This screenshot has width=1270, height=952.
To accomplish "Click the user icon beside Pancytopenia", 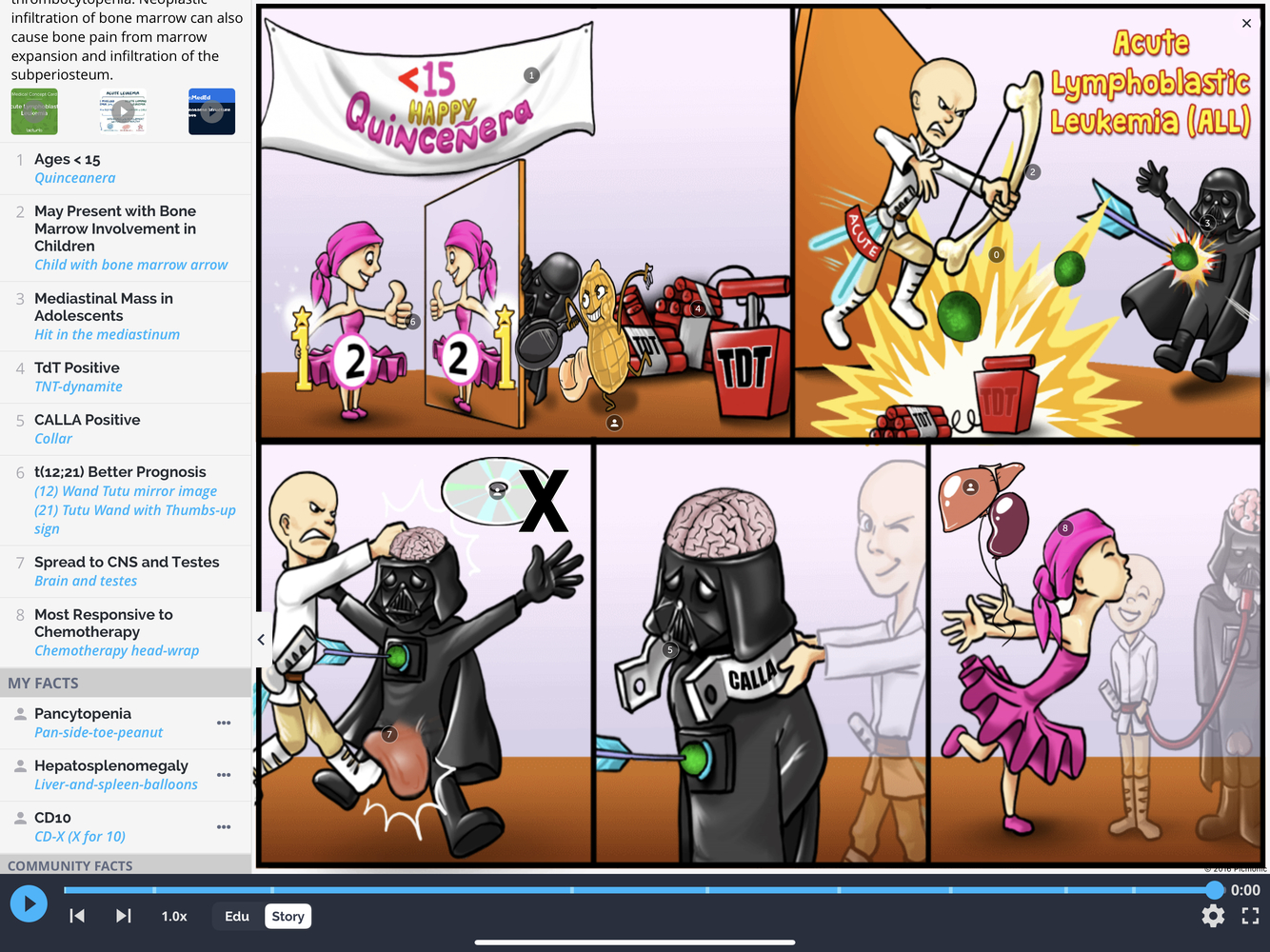I will pyautogui.click(x=20, y=713).
